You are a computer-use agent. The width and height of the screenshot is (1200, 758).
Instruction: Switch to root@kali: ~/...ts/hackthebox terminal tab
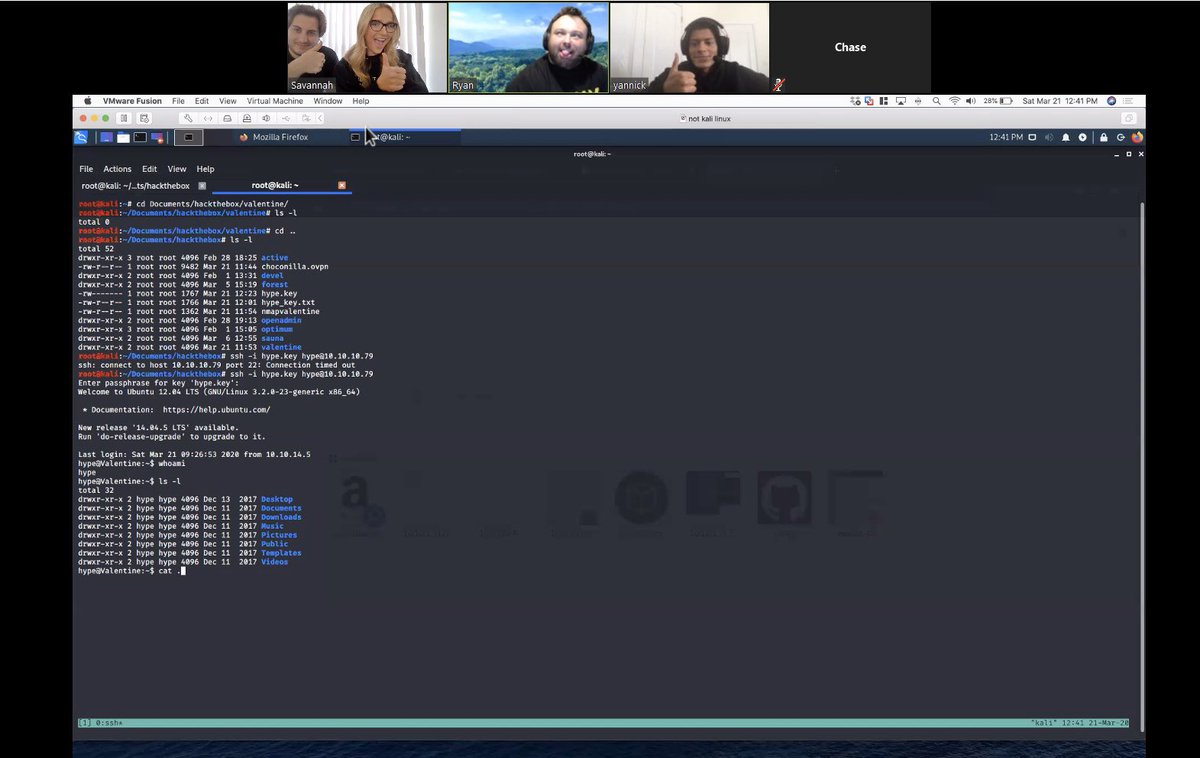136,186
